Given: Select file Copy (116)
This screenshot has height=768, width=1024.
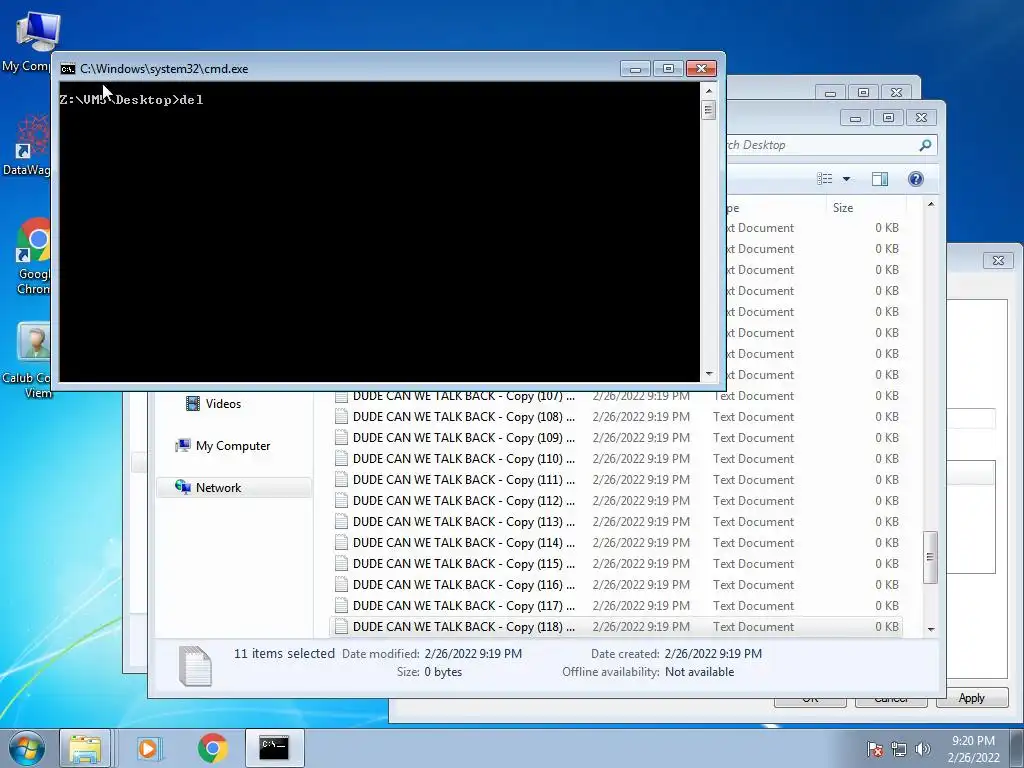Looking at the screenshot, I should [x=616, y=584].
